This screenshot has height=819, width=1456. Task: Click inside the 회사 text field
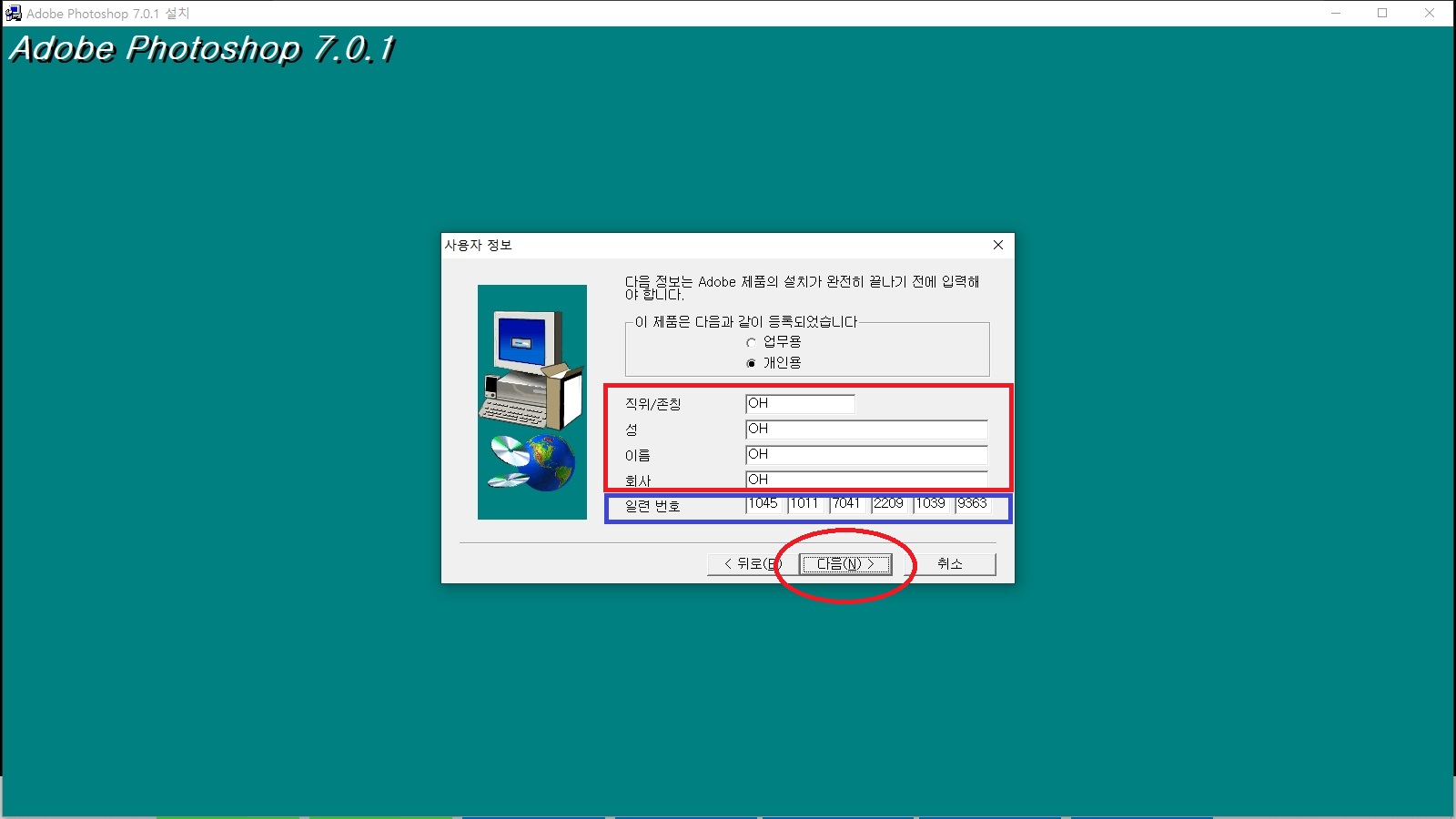click(x=864, y=480)
